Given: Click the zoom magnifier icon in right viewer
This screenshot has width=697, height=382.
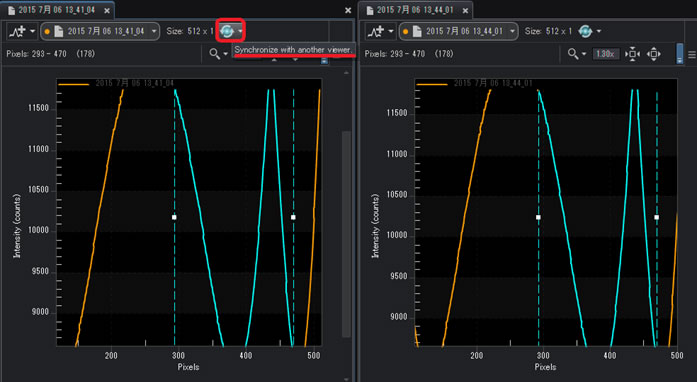Looking at the screenshot, I should coord(573,54).
